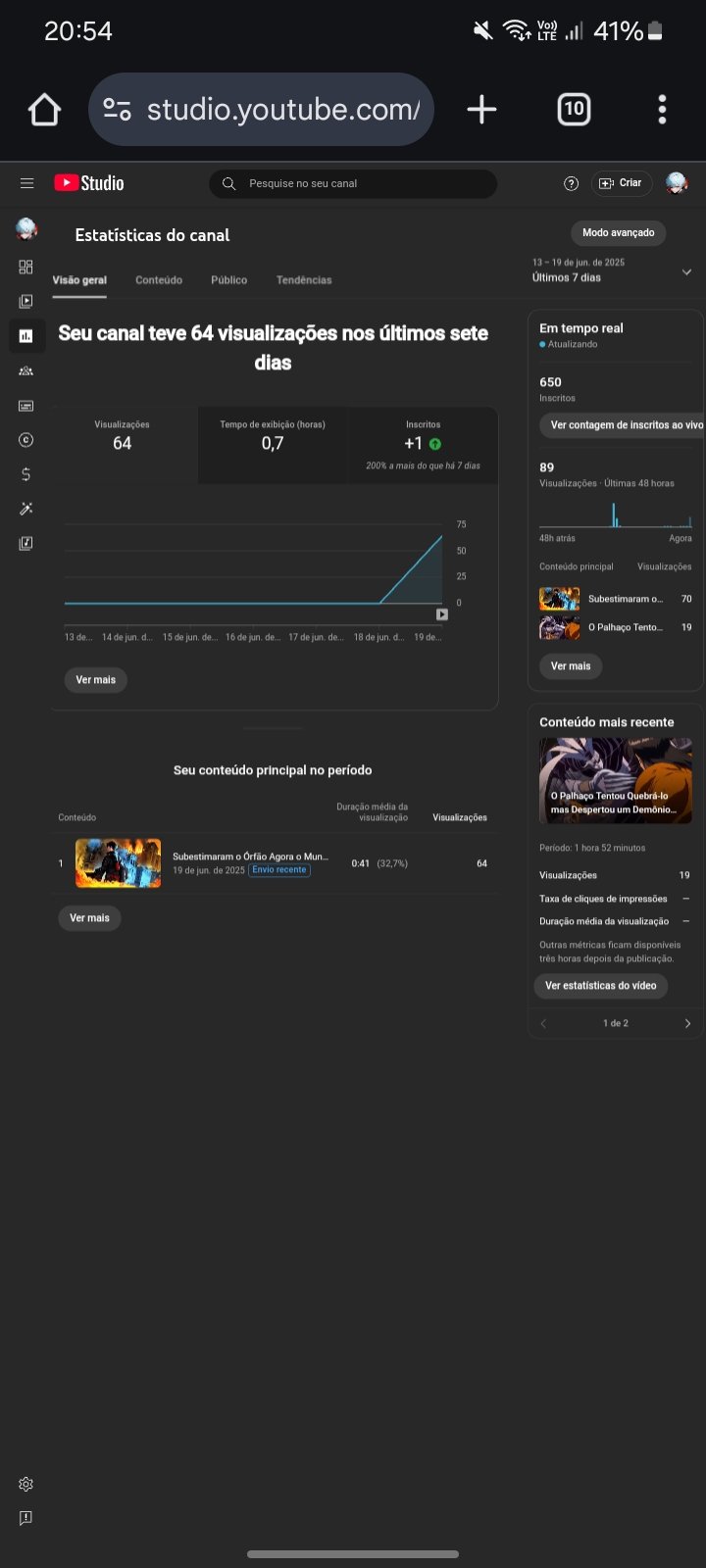This screenshot has height=1568, width=706.
Task: Select Analytics icon in the sidebar
Action: click(26, 336)
